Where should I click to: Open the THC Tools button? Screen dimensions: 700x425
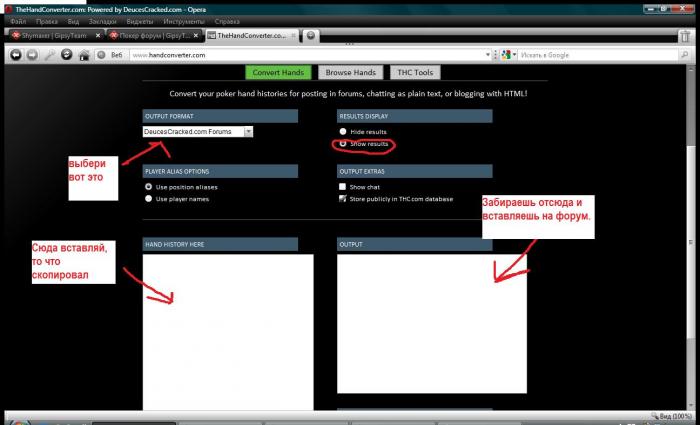click(x=415, y=72)
